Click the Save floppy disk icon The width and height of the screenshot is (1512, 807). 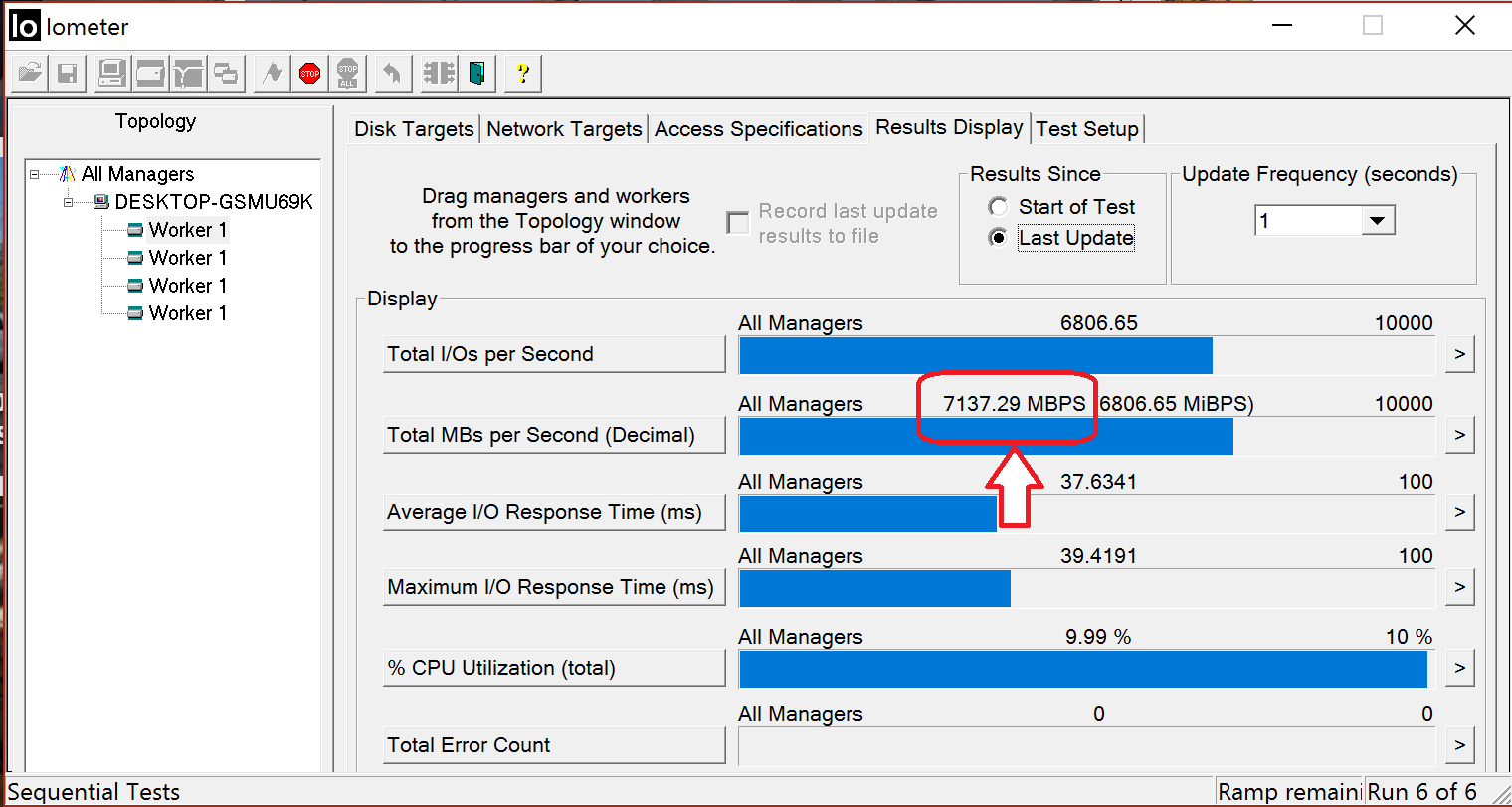point(67,73)
